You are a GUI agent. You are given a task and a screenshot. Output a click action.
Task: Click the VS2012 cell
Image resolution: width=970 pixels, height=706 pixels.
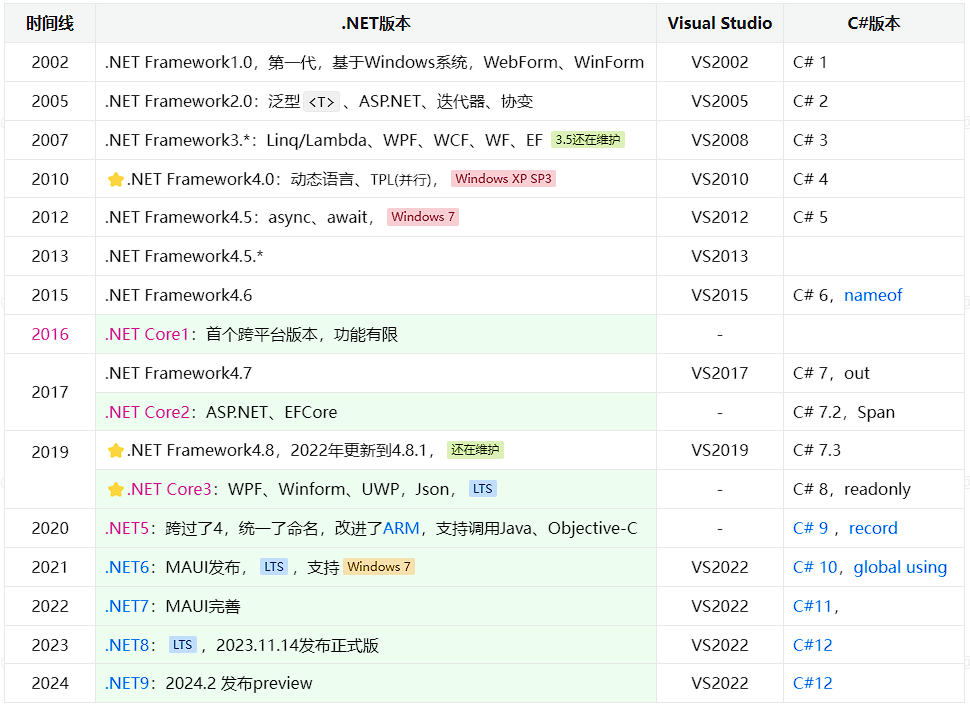coord(720,218)
